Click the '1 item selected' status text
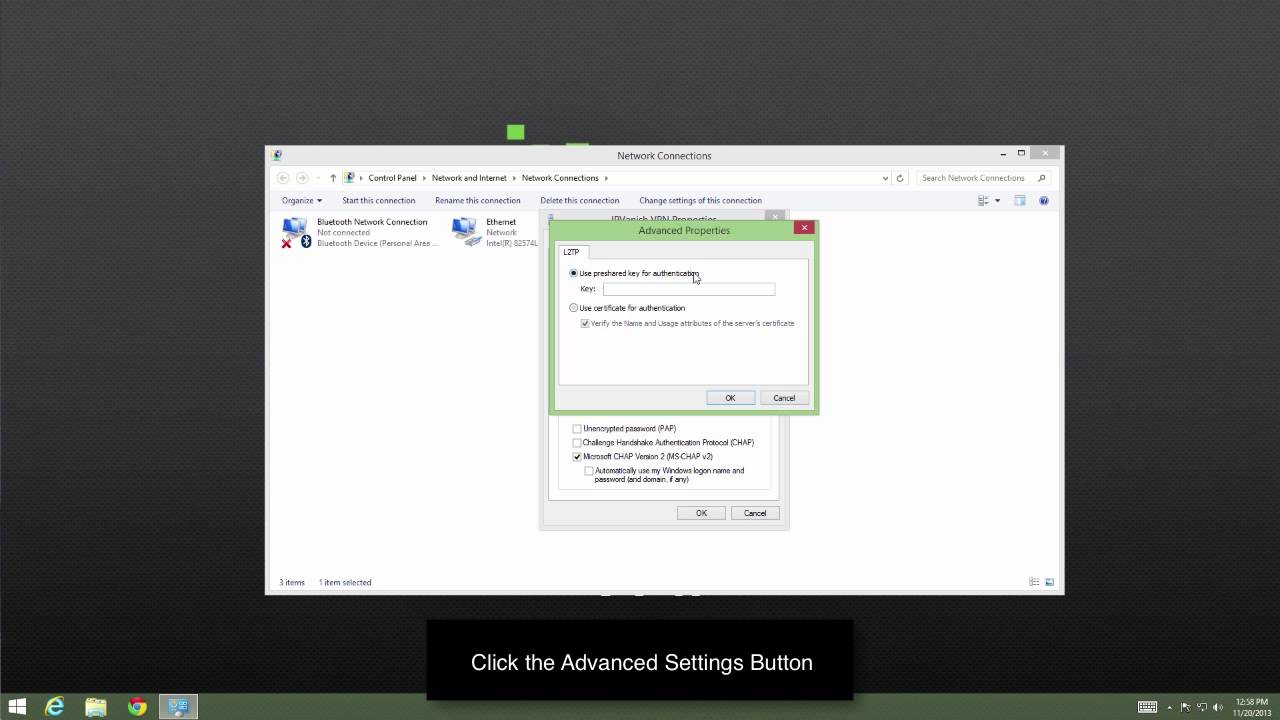This screenshot has height=720, width=1280. (345, 582)
